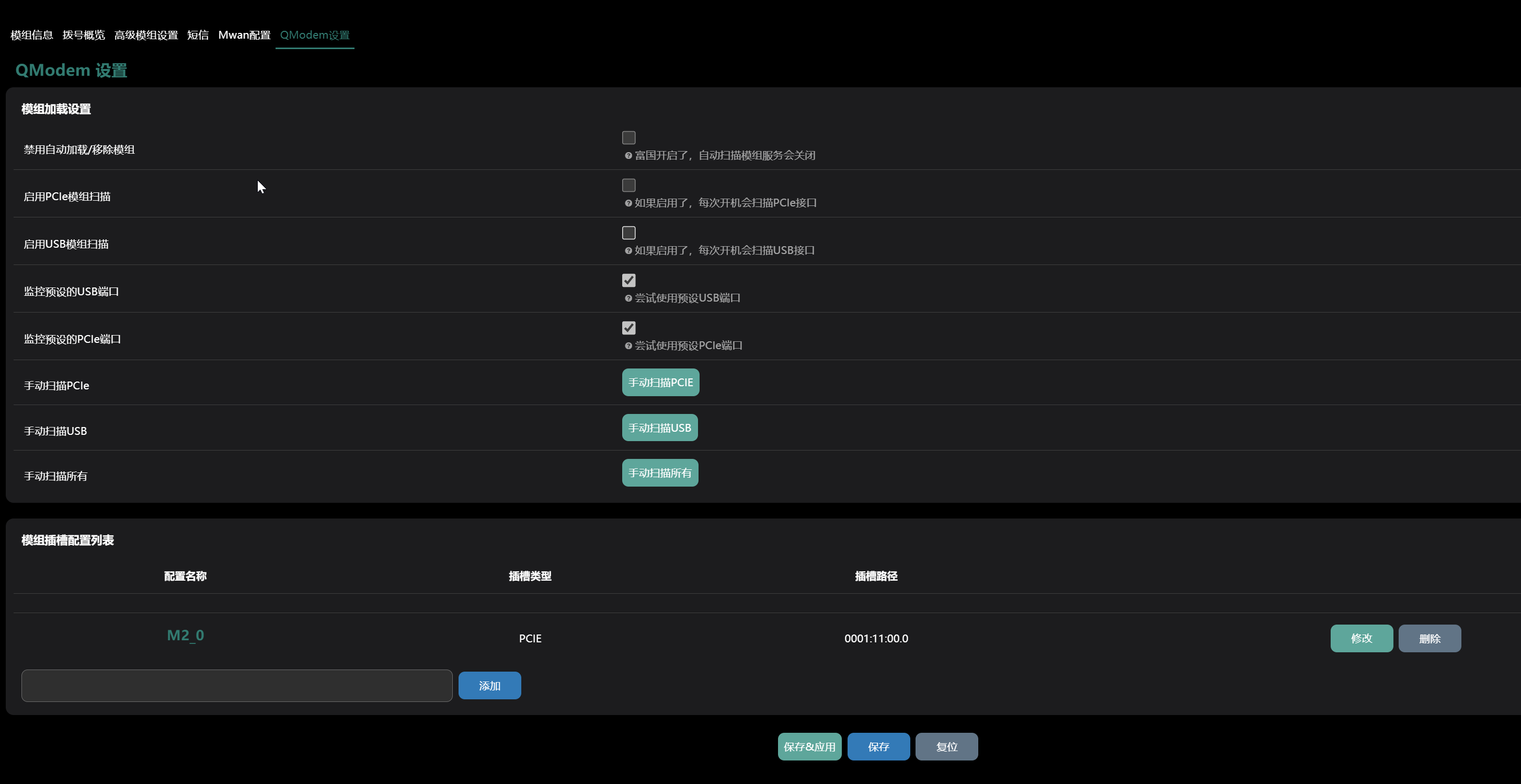Check the 启用USB模组扫描 checkbox
Image resolution: width=1521 pixels, height=784 pixels.
[629, 233]
